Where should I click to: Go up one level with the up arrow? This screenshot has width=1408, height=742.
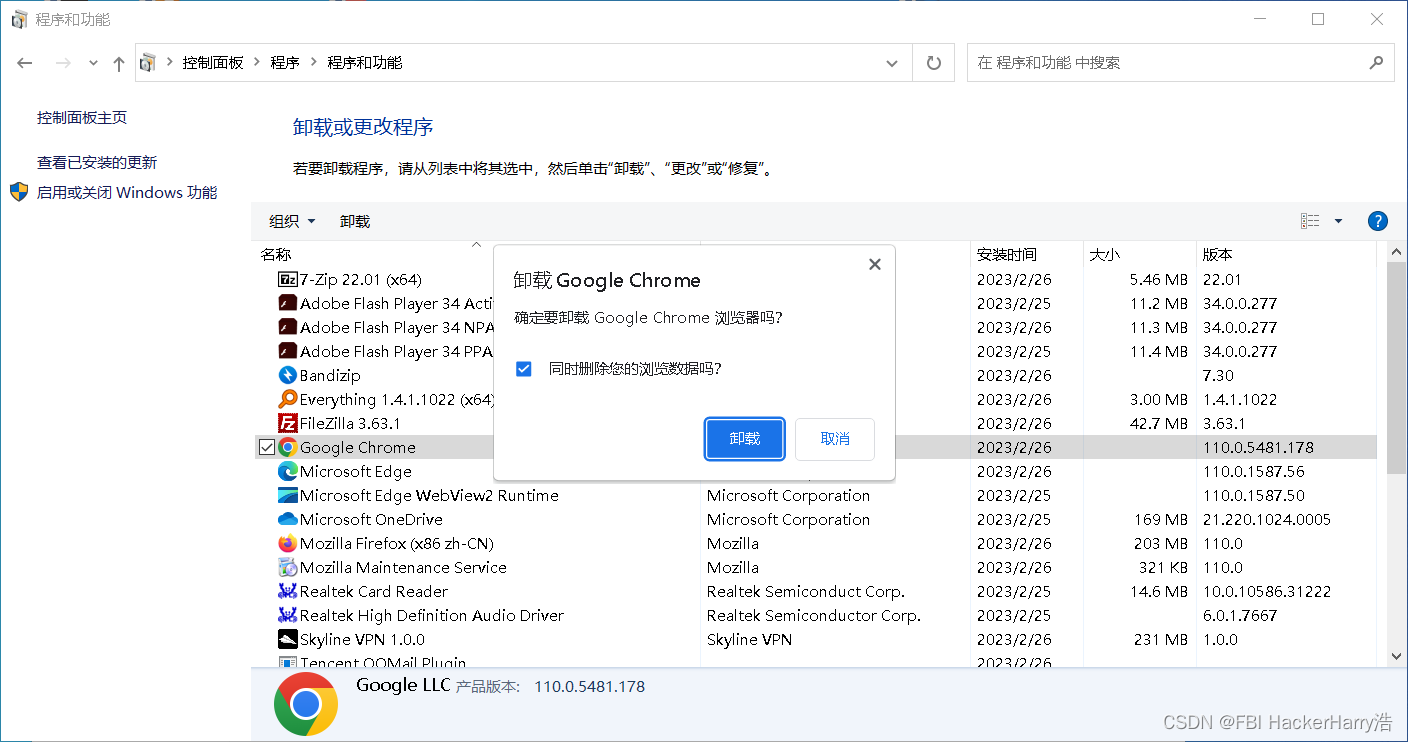coord(119,63)
